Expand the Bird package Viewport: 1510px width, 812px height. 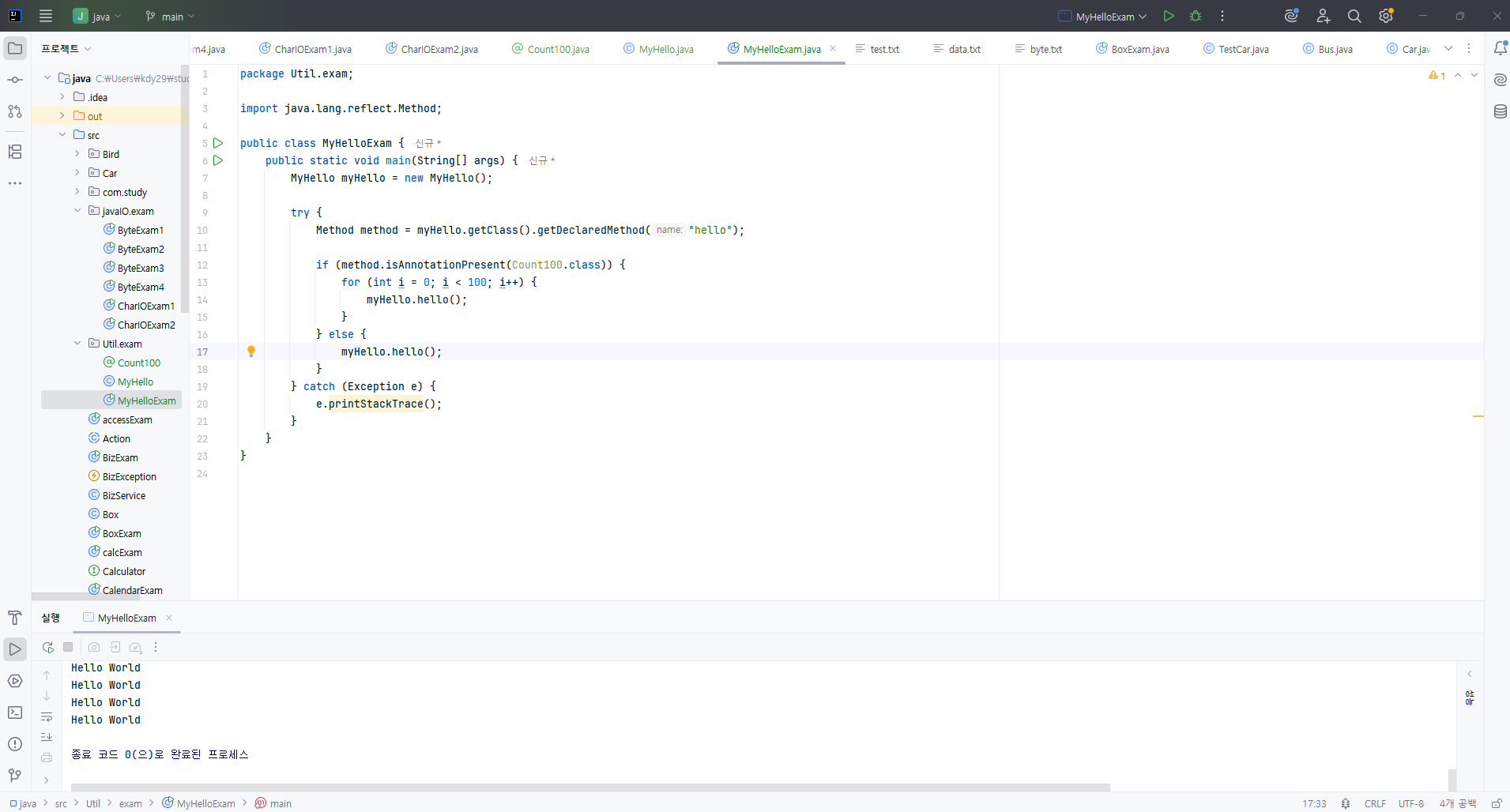[x=77, y=154]
